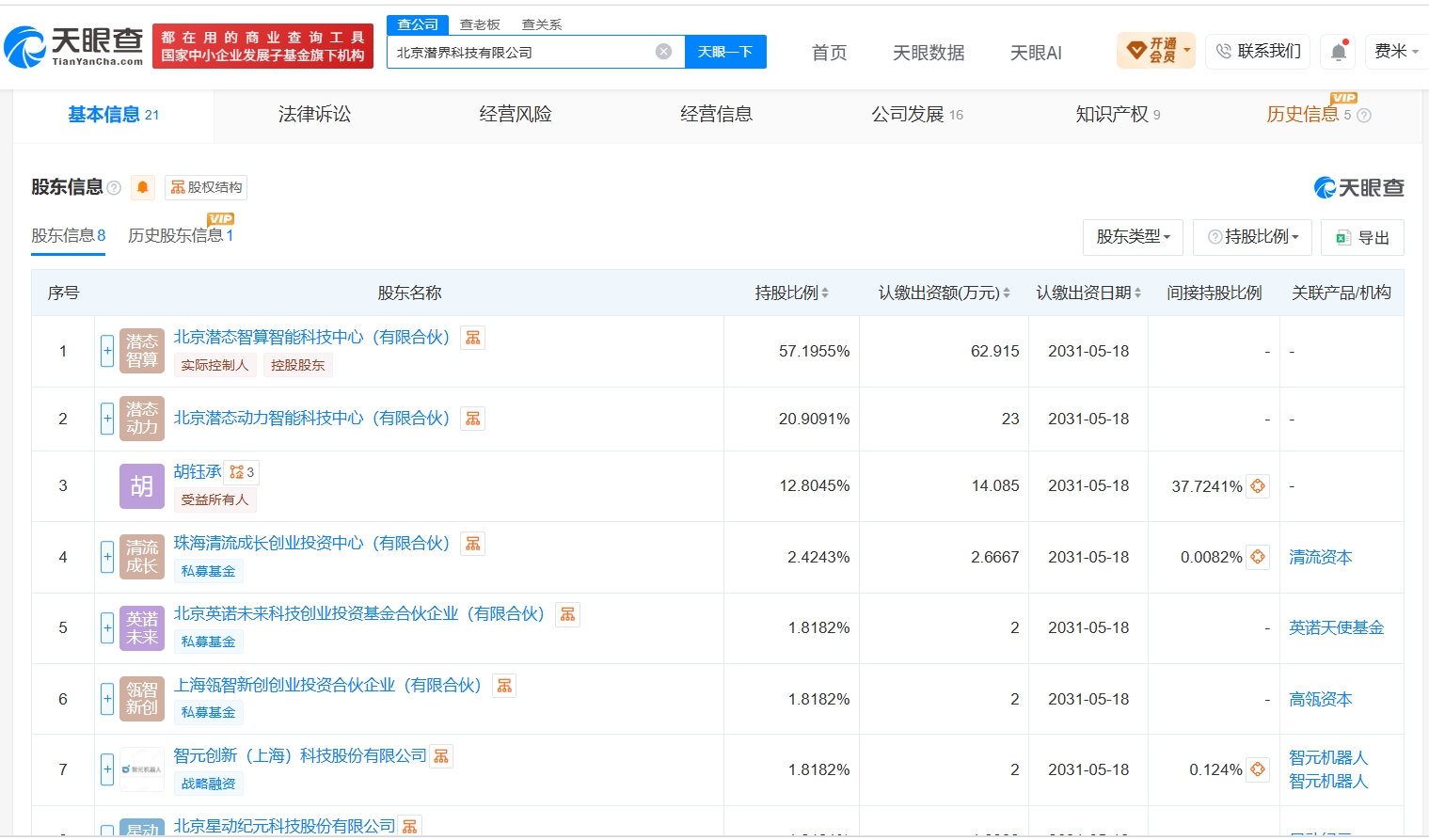Expand row for 智元创新（上海）科技股份有限公司
Viewport: 1429px width, 840px height.
(x=107, y=769)
